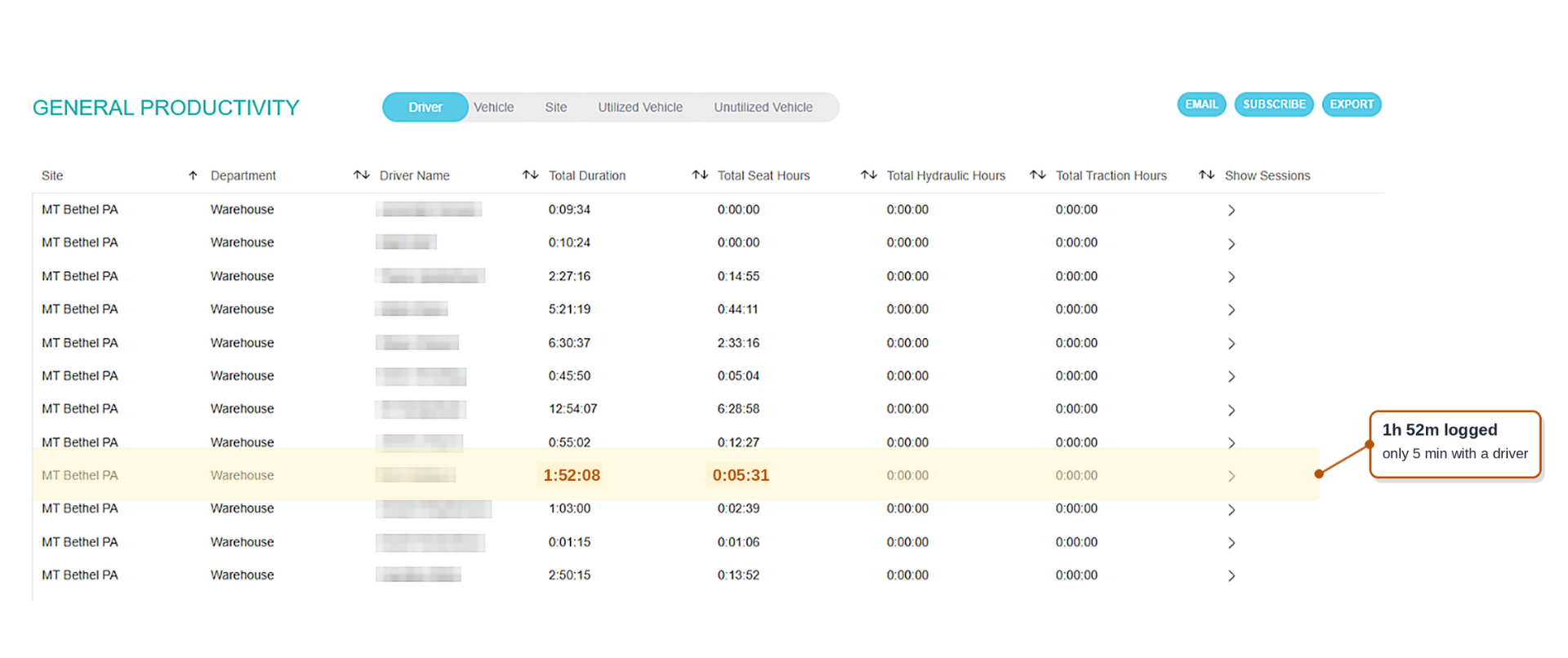
Task: Switch to the Site view
Action: pos(556,107)
